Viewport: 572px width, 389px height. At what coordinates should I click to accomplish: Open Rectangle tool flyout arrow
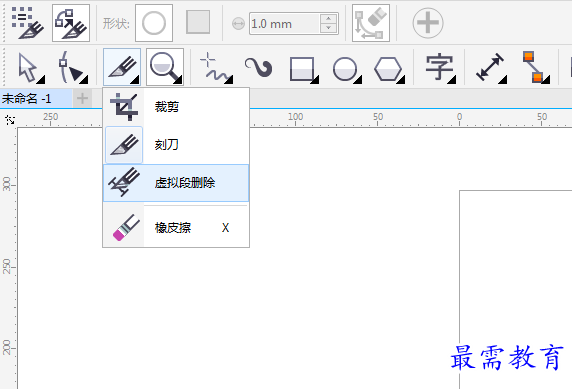click(314, 80)
